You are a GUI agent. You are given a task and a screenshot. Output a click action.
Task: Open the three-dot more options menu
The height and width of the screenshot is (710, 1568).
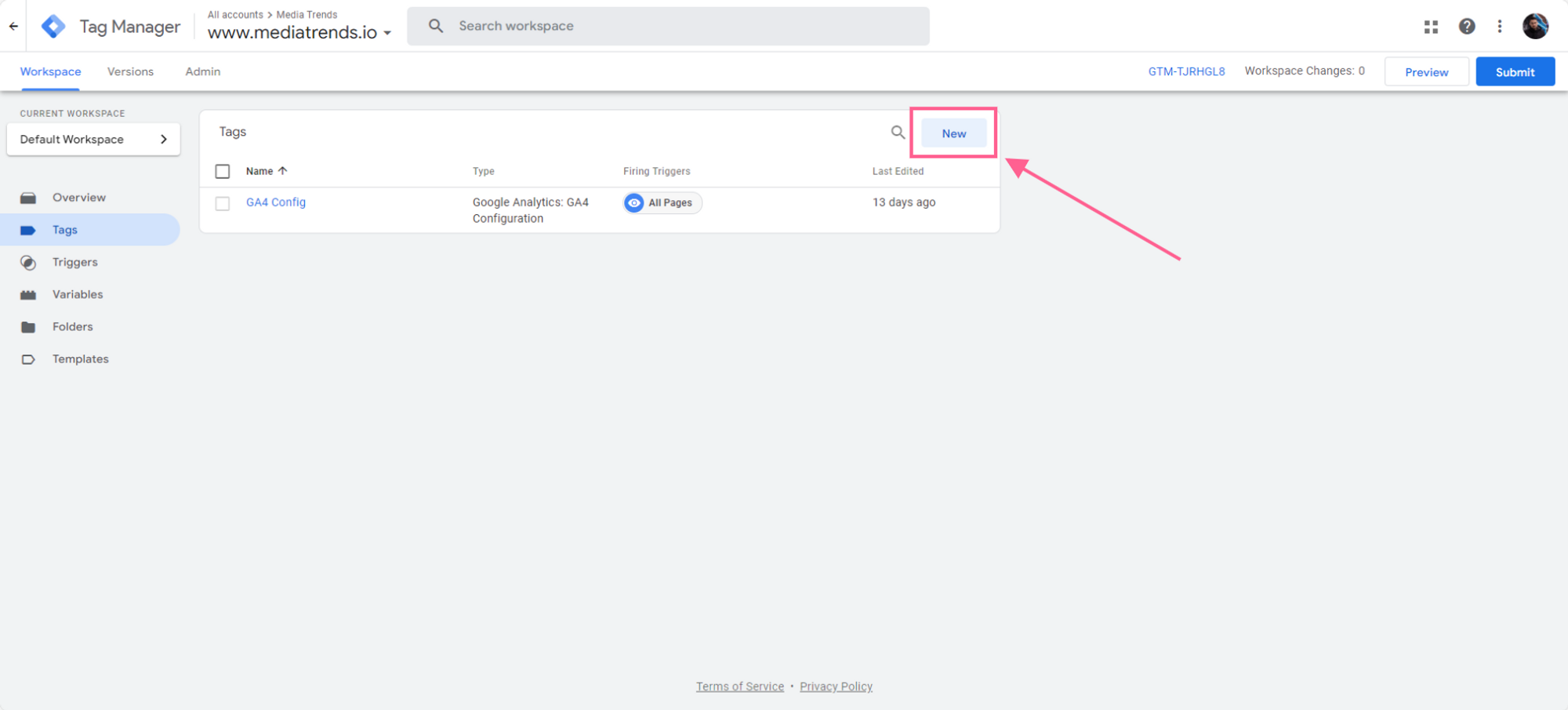[1500, 27]
